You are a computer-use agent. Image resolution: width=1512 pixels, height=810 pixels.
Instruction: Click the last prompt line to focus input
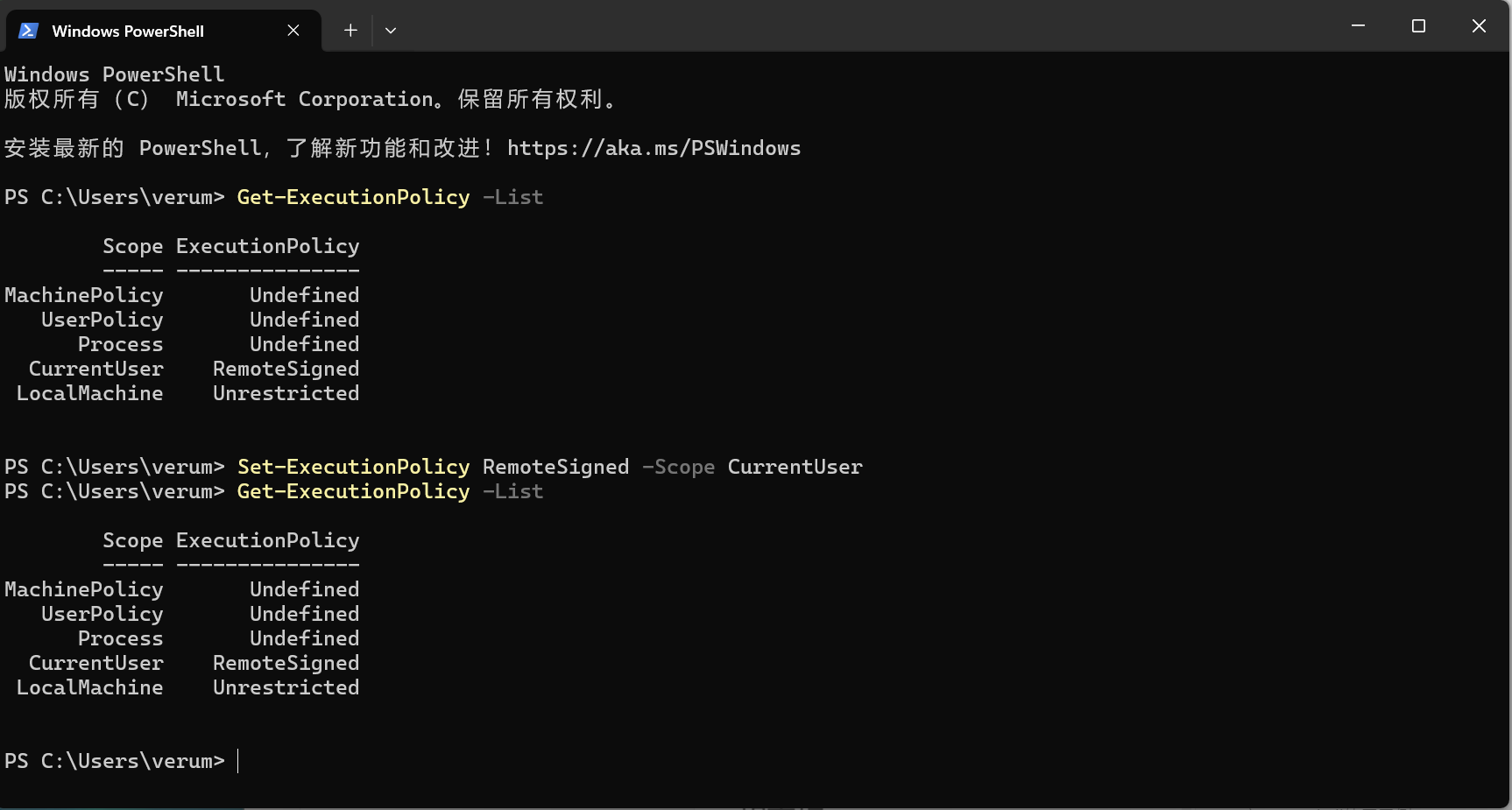tap(122, 761)
